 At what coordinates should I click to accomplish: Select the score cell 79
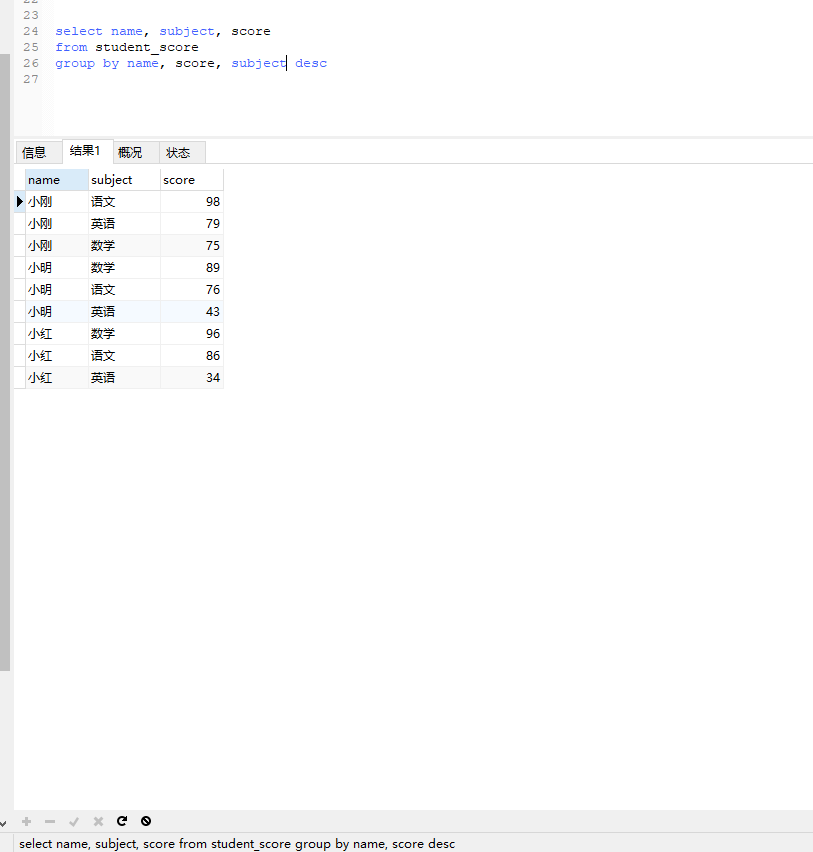[192, 224]
